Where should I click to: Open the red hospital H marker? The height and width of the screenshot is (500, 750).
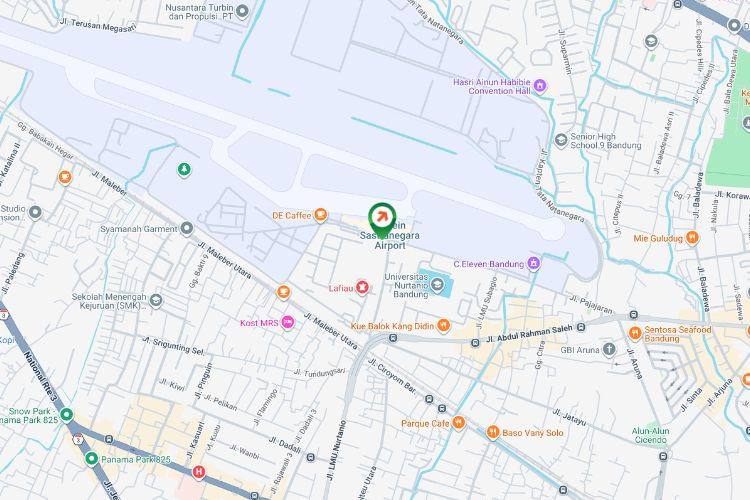click(199, 472)
